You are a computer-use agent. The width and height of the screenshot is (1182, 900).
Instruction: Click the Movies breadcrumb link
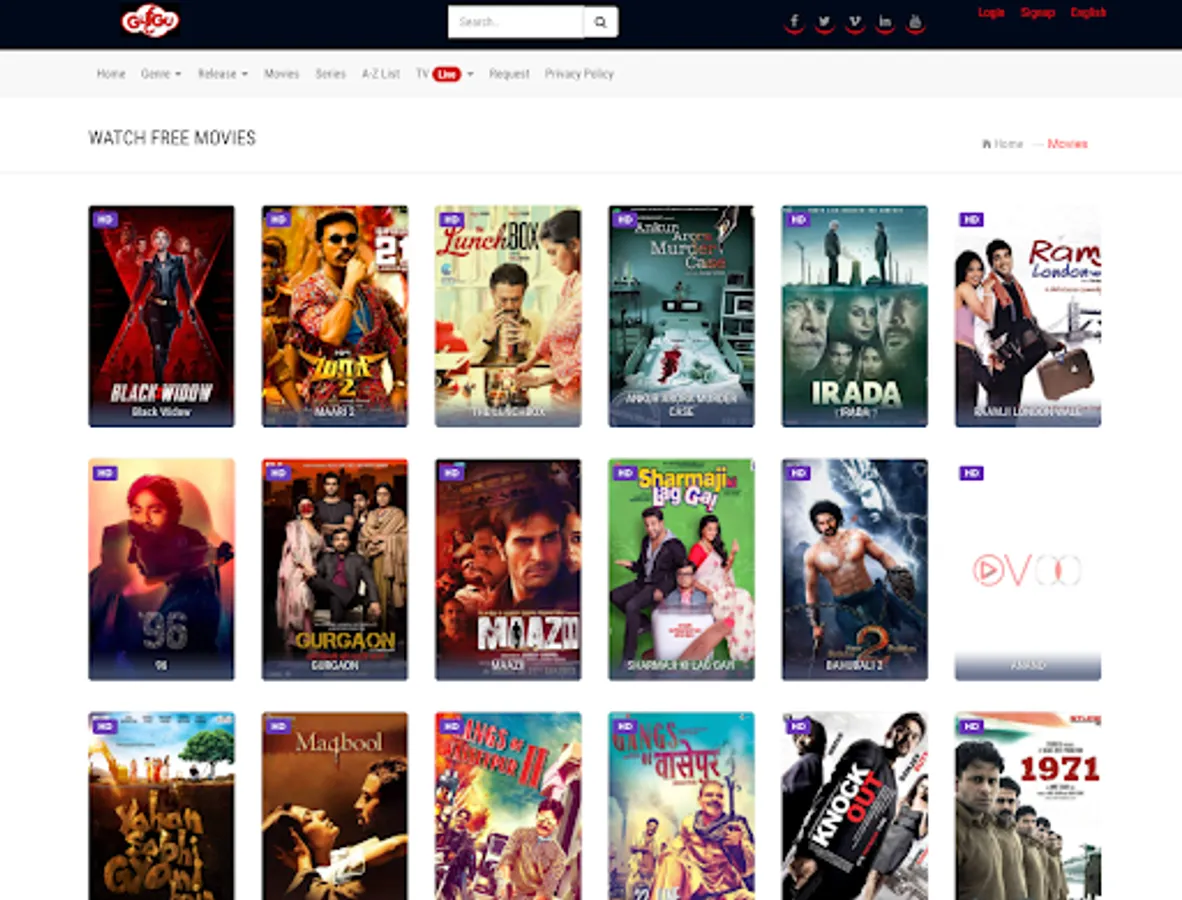[x=1067, y=144]
